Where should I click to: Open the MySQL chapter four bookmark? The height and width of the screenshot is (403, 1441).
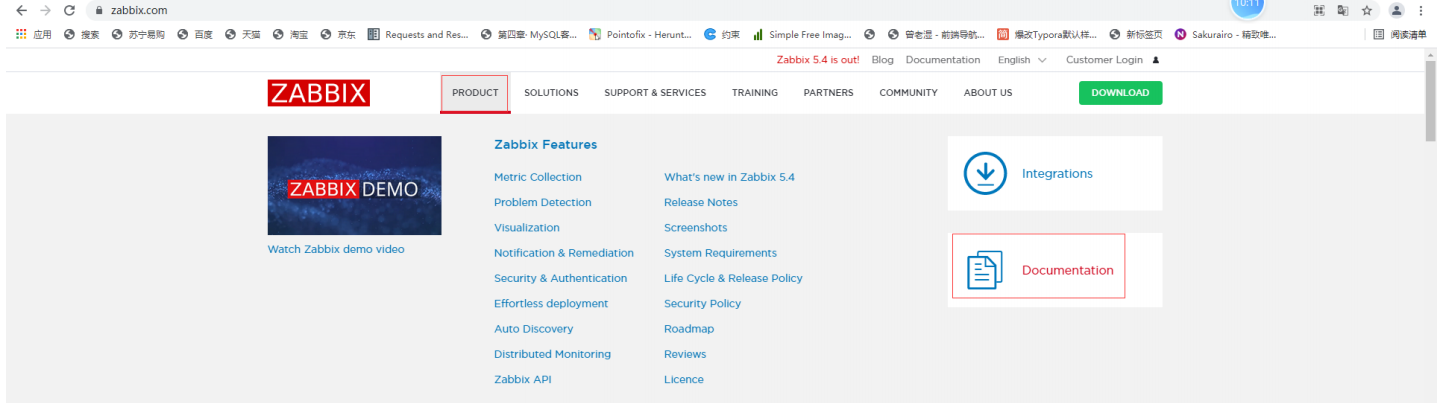pos(529,34)
